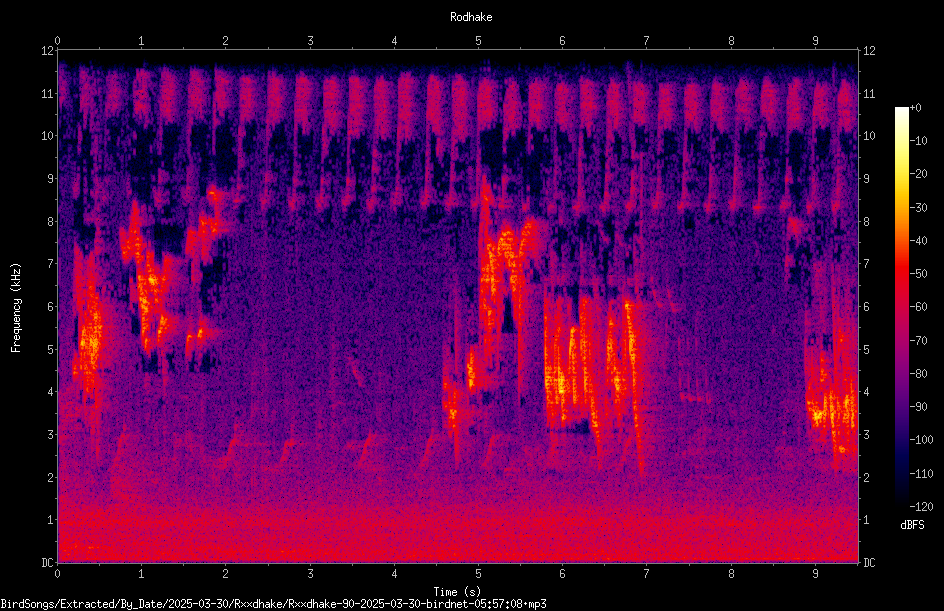The height and width of the screenshot is (611, 944).
Task: Click the '4' tick on top time axis
Action: pos(394,41)
